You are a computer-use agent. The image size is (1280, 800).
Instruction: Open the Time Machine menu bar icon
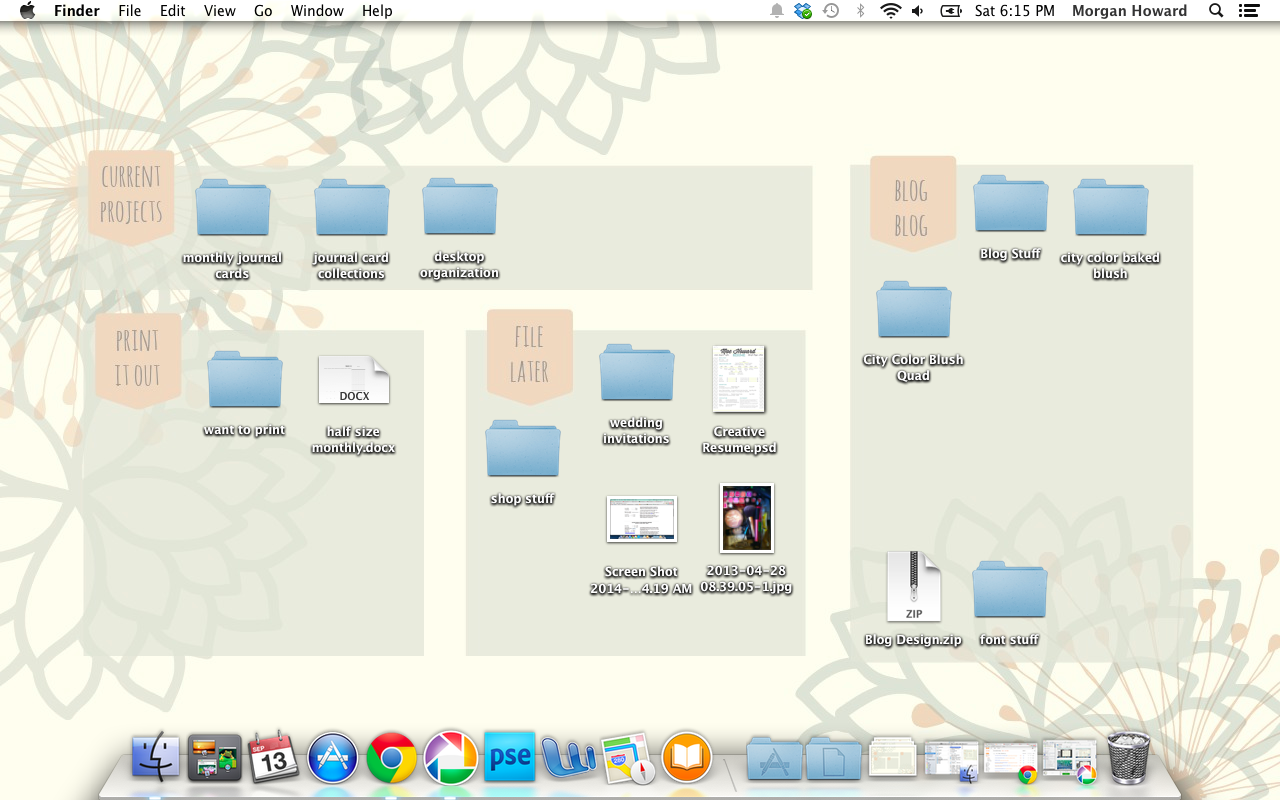[x=831, y=11]
